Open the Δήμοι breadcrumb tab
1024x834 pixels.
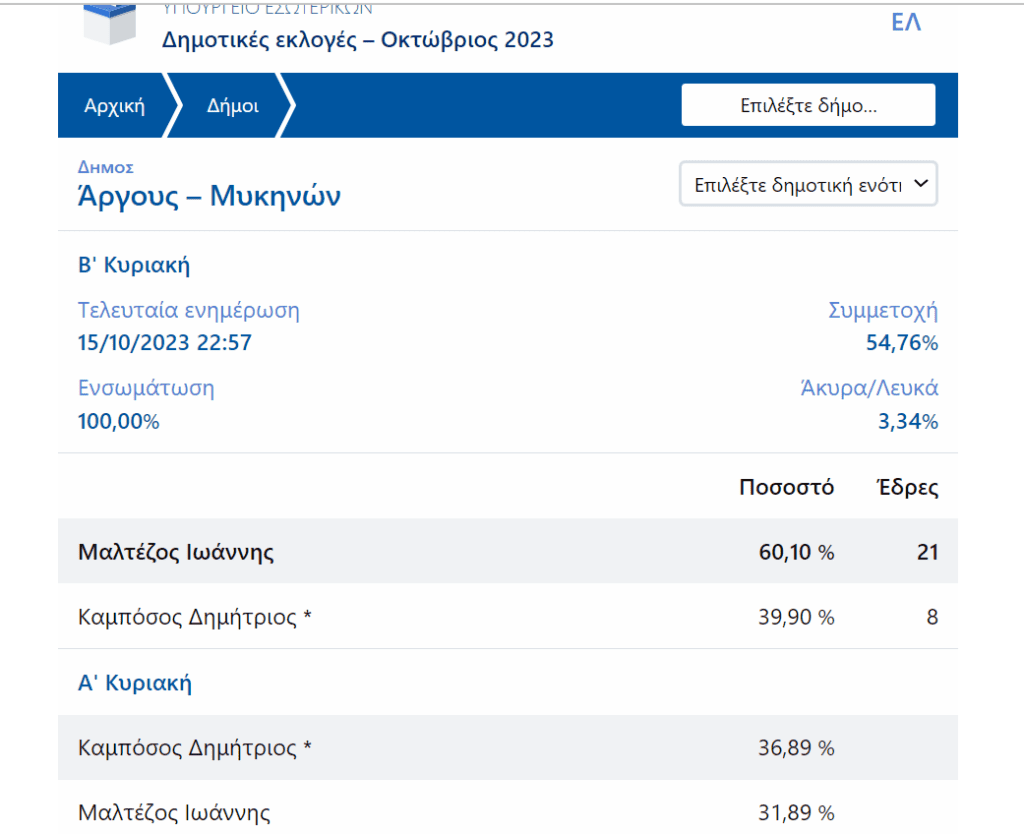233,105
